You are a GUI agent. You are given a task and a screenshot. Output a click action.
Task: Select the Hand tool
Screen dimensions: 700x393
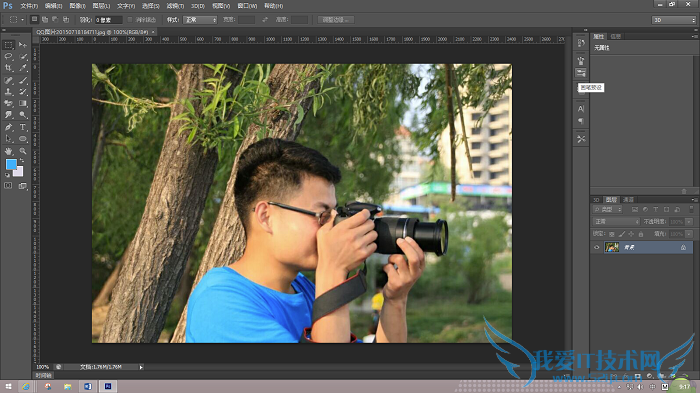click(8, 151)
